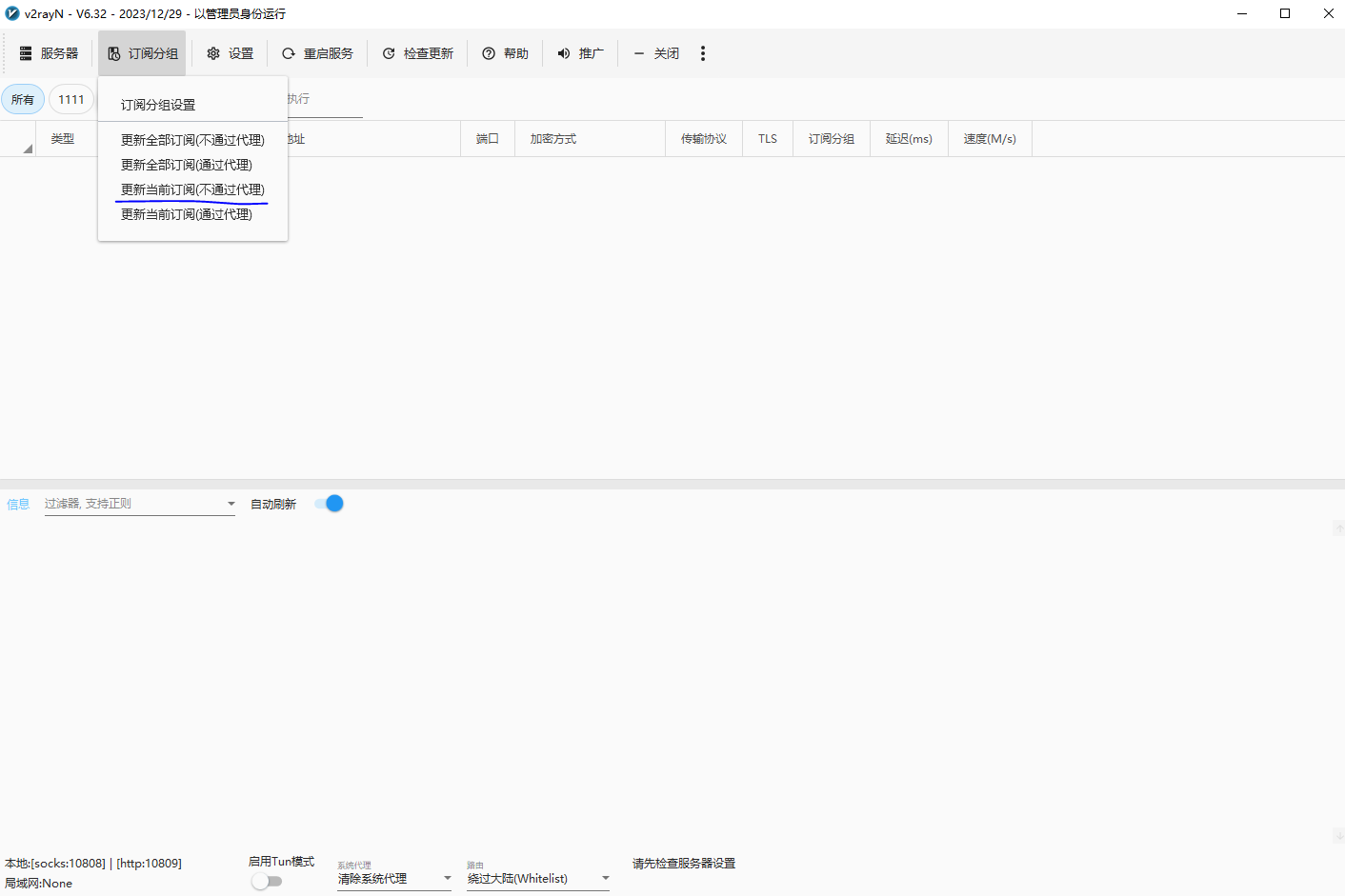Select 更新当前订阅(不通过代理) menu item
The width and height of the screenshot is (1345, 896).
[192, 189]
